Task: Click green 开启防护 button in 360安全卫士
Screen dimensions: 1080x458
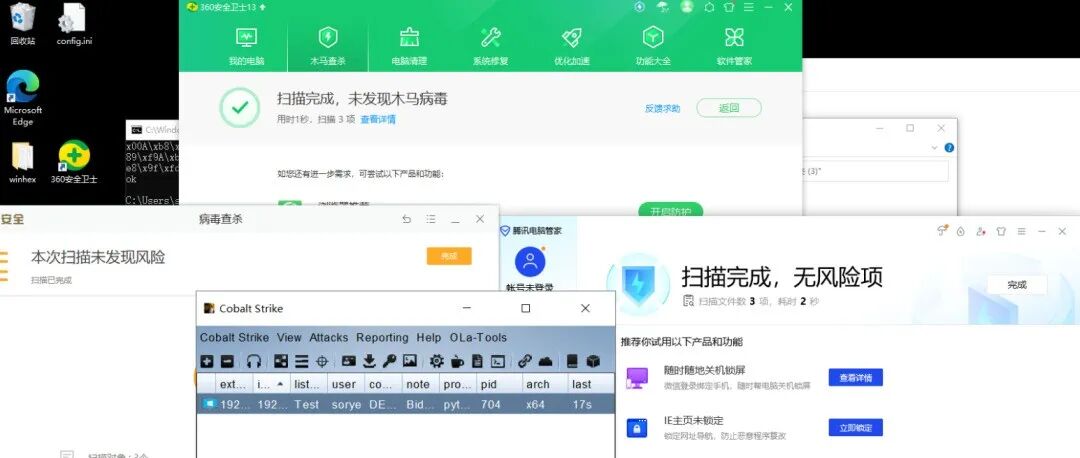Action: point(670,210)
